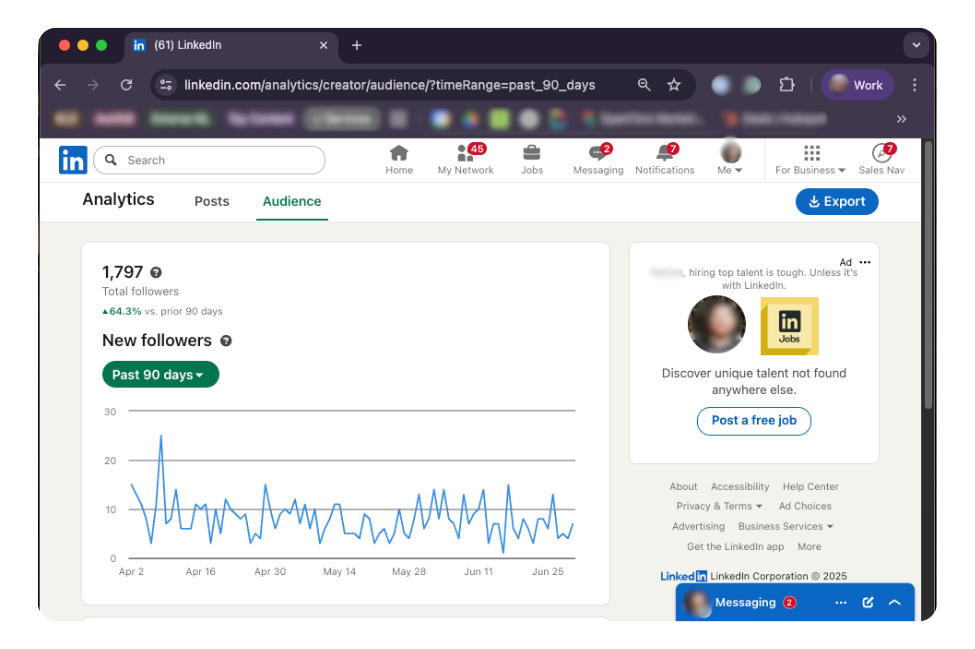Switch to the Posts tab
The width and height of the screenshot is (975, 649).
pyautogui.click(x=212, y=201)
